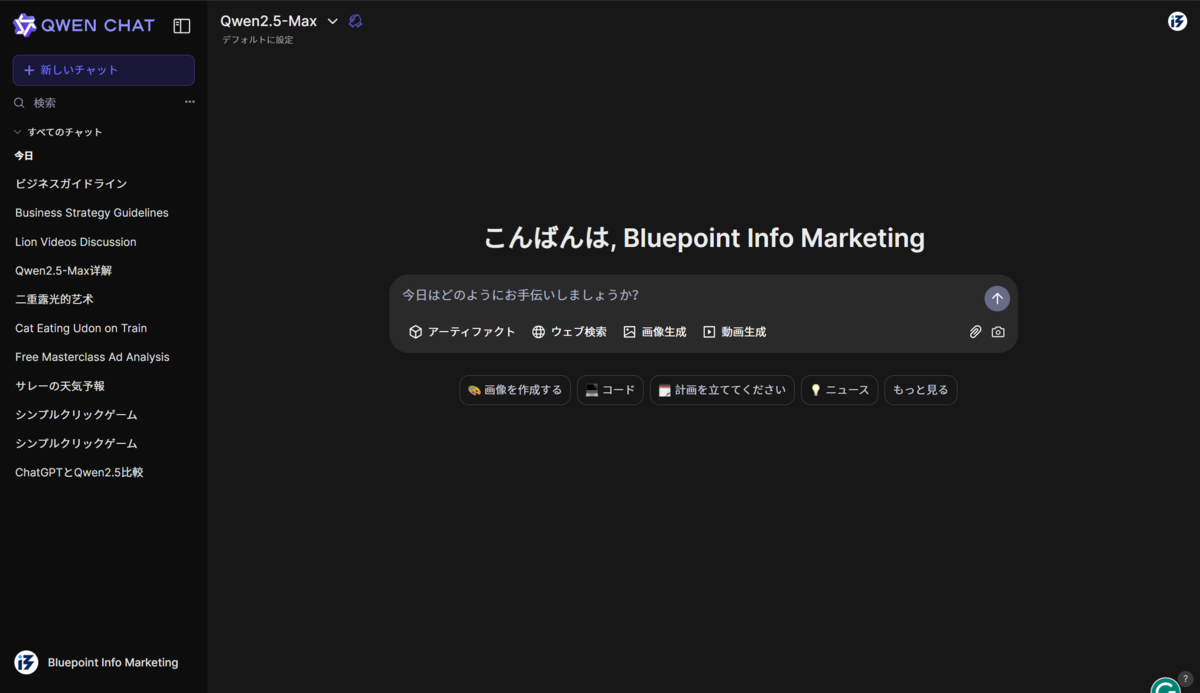Toggle アーティファクト mode
Image resolution: width=1200 pixels, height=693 pixels.
point(462,332)
